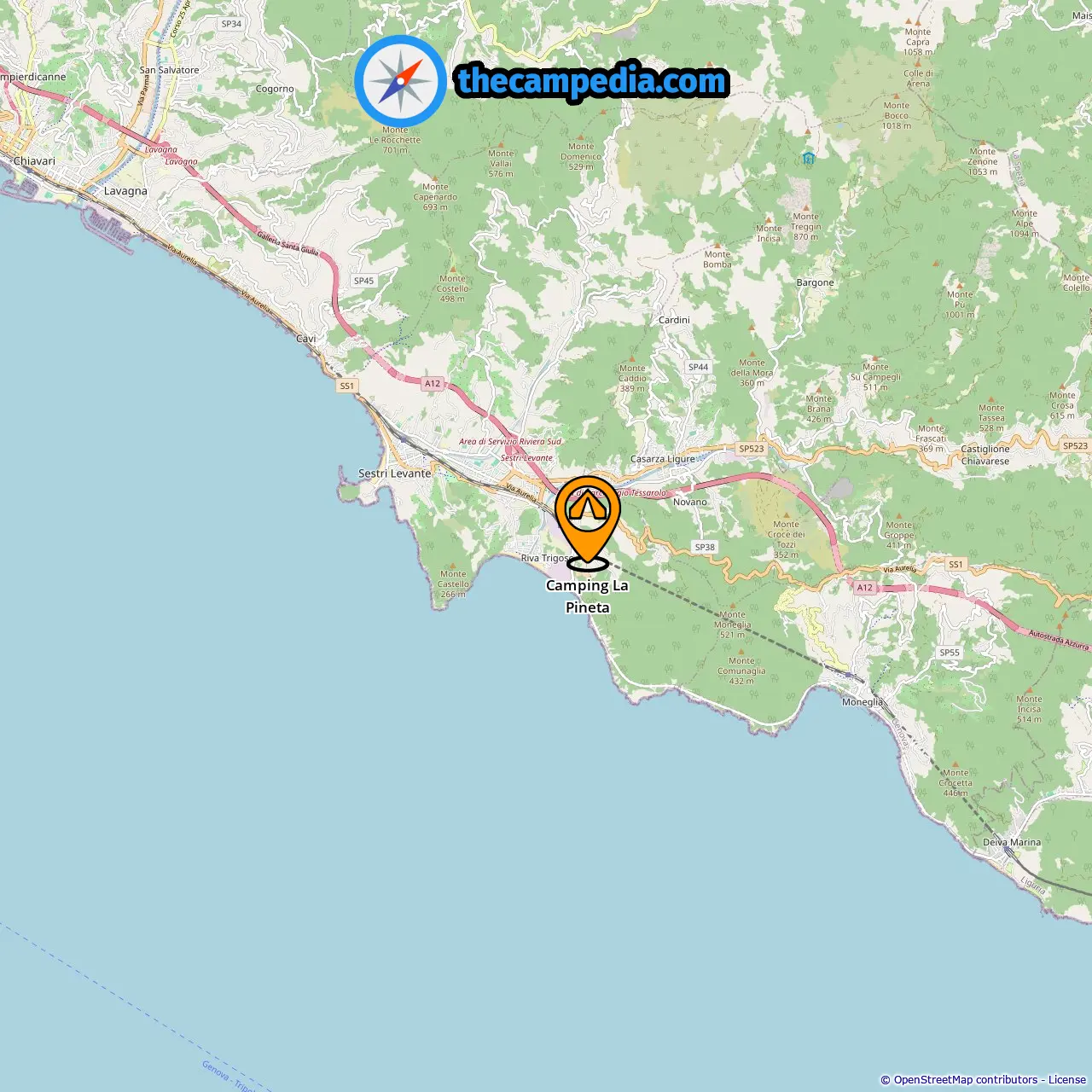Click the Chiavari city label

pyautogui.click(x=34, y=161)
